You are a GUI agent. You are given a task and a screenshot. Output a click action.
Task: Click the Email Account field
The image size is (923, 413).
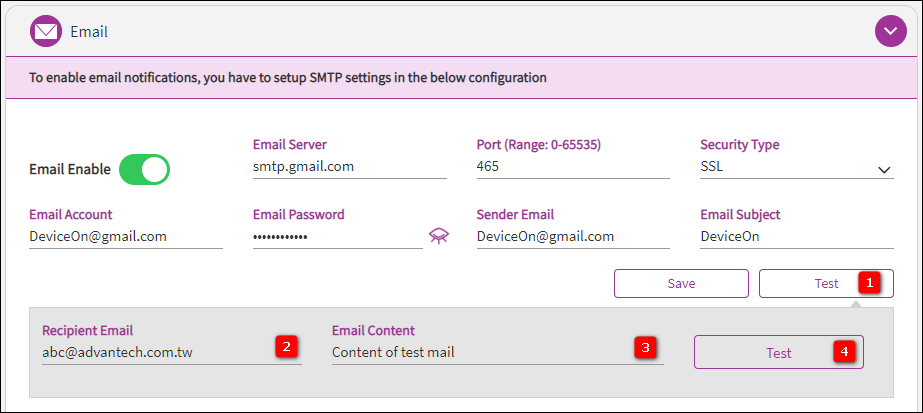pos(126,237)
